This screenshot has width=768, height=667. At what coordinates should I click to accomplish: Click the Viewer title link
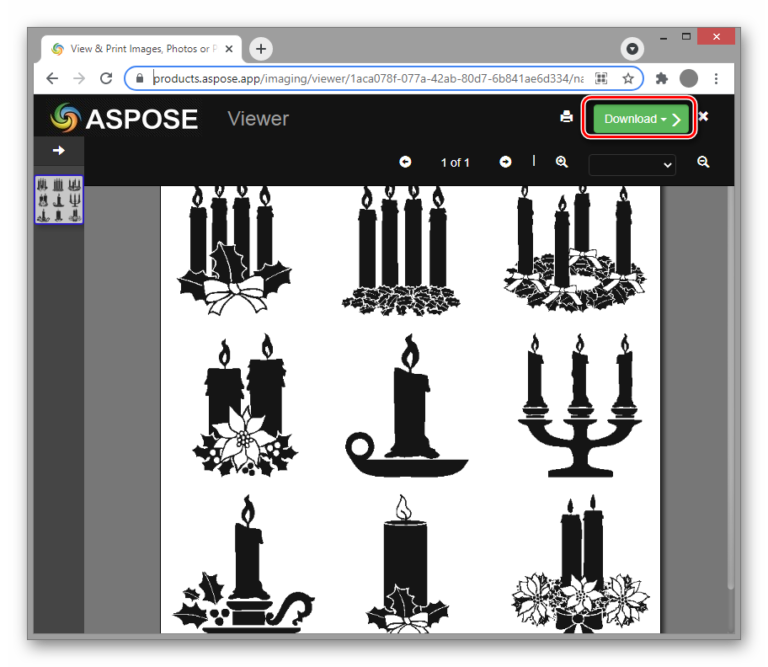[x=258, y=119]
